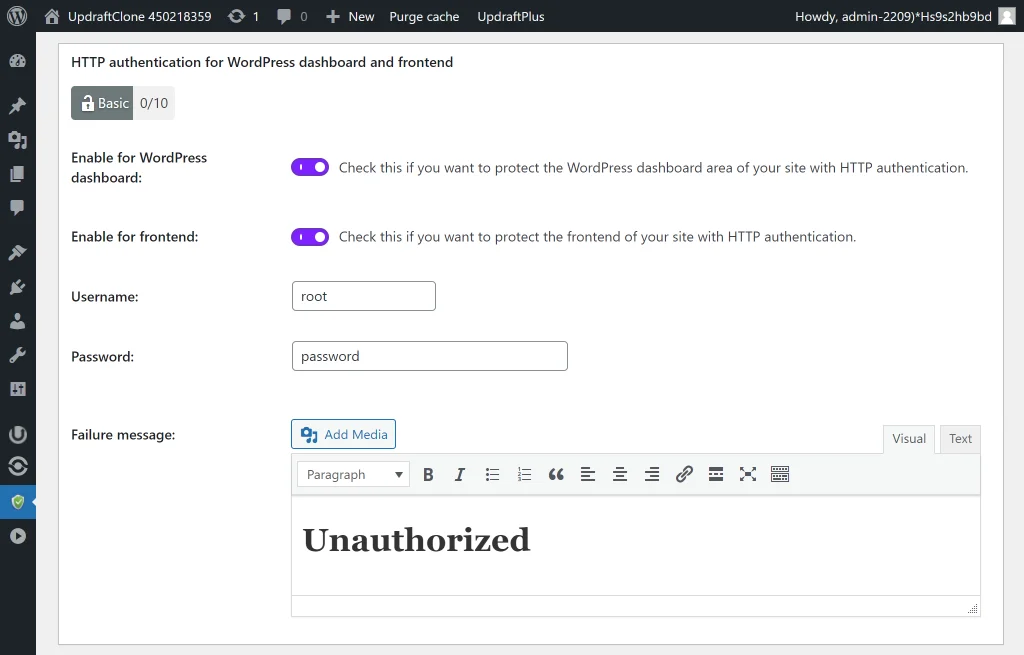Toggle off Enable for frontend switch
Screen dimensions: 1024x655
coord(310,237)
